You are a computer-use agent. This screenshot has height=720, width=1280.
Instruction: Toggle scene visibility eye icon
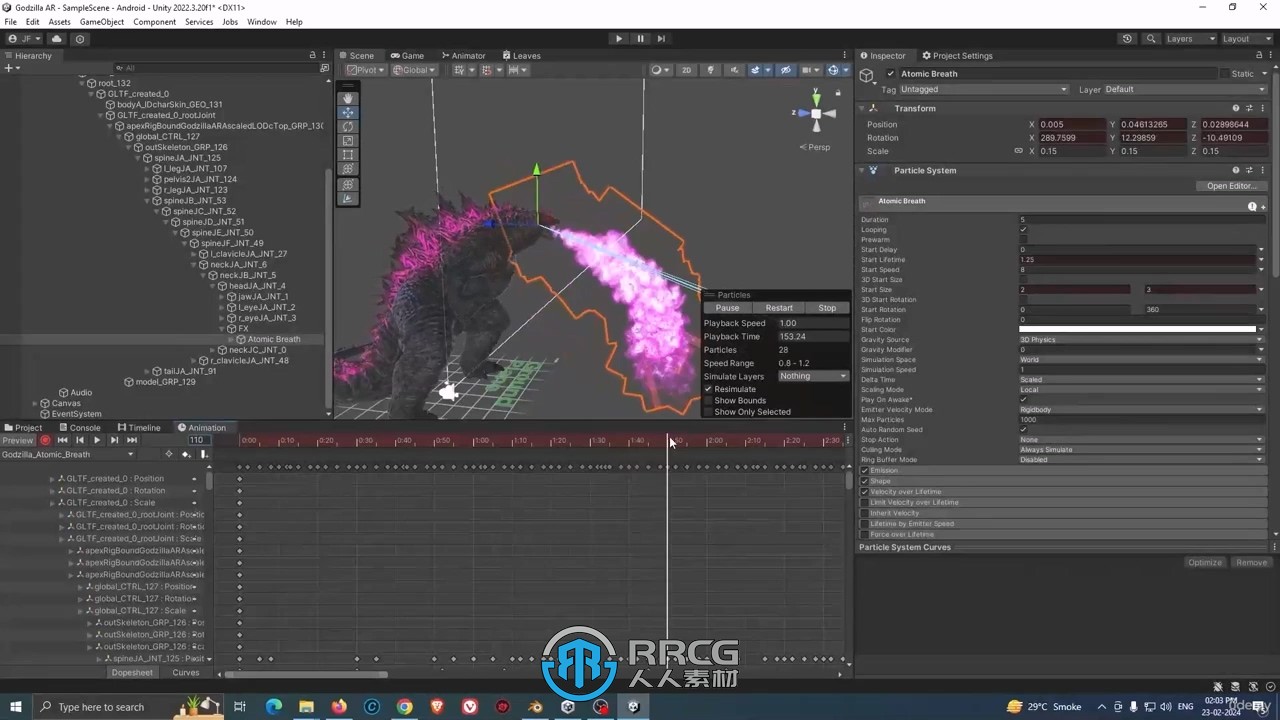(x=785, y=70)
